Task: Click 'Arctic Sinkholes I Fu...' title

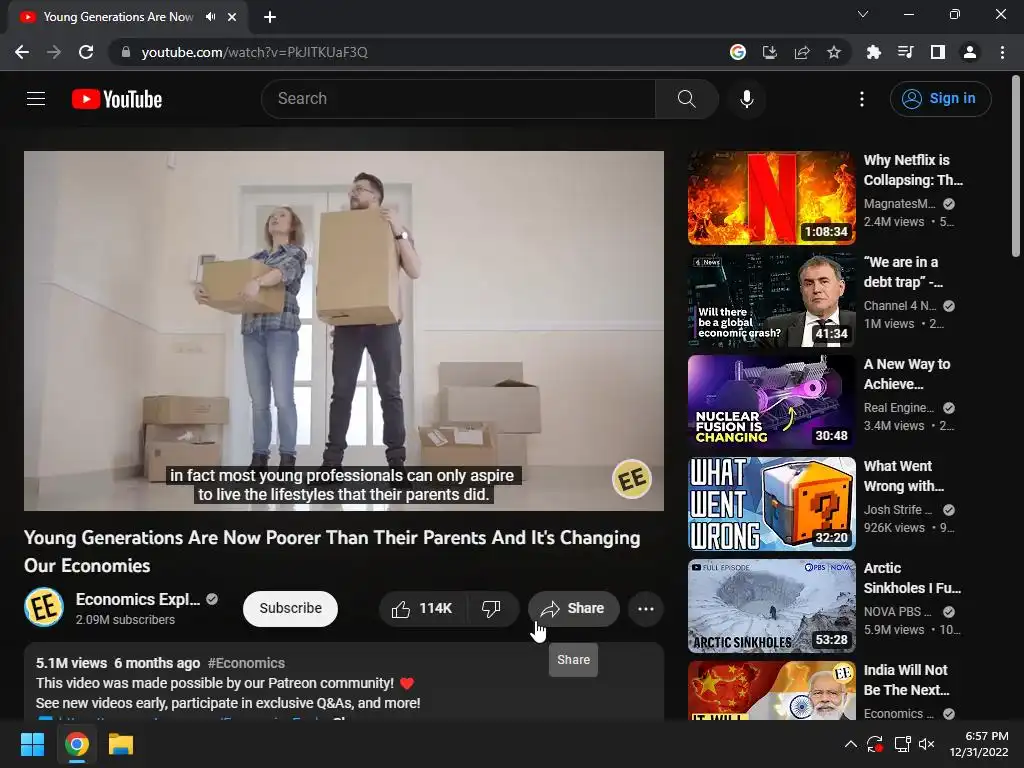Action: [x=912, y=578]
